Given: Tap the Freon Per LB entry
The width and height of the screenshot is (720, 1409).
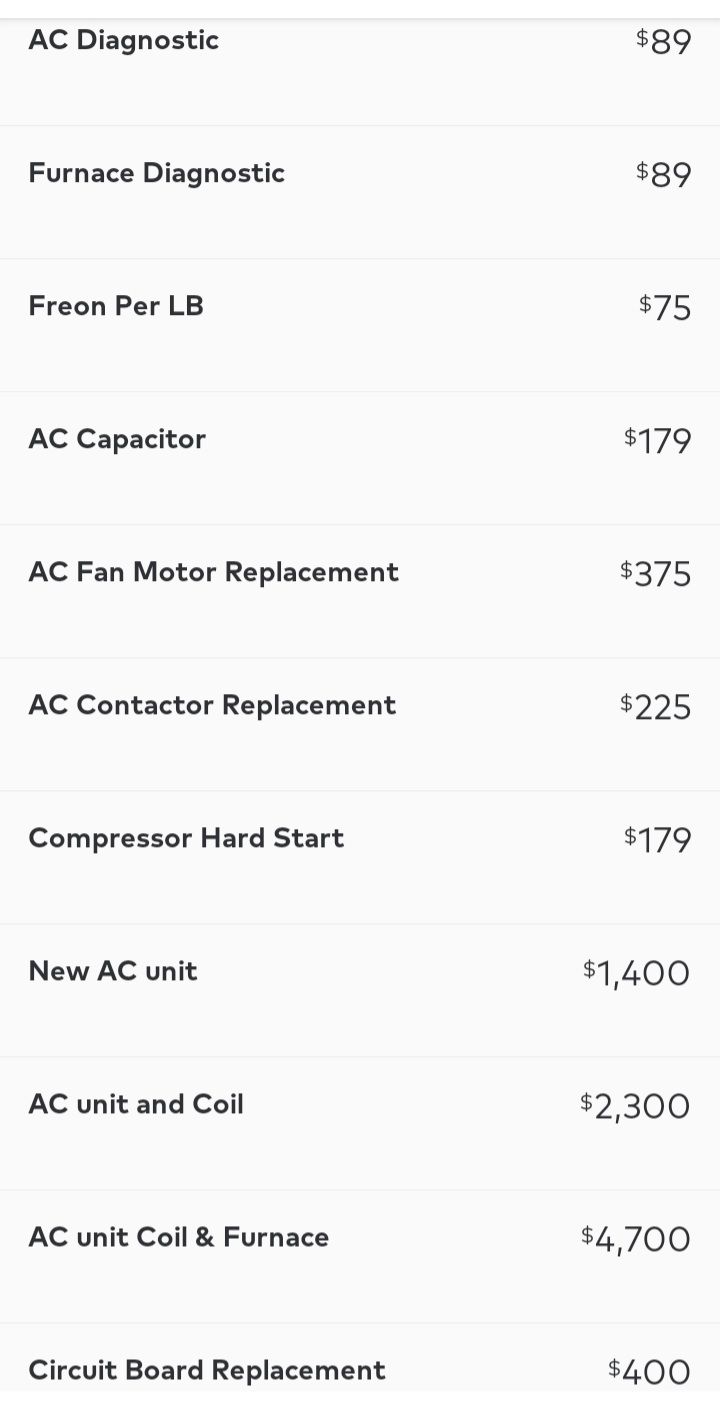Looking at the screenshot, I should pos(360,325).
